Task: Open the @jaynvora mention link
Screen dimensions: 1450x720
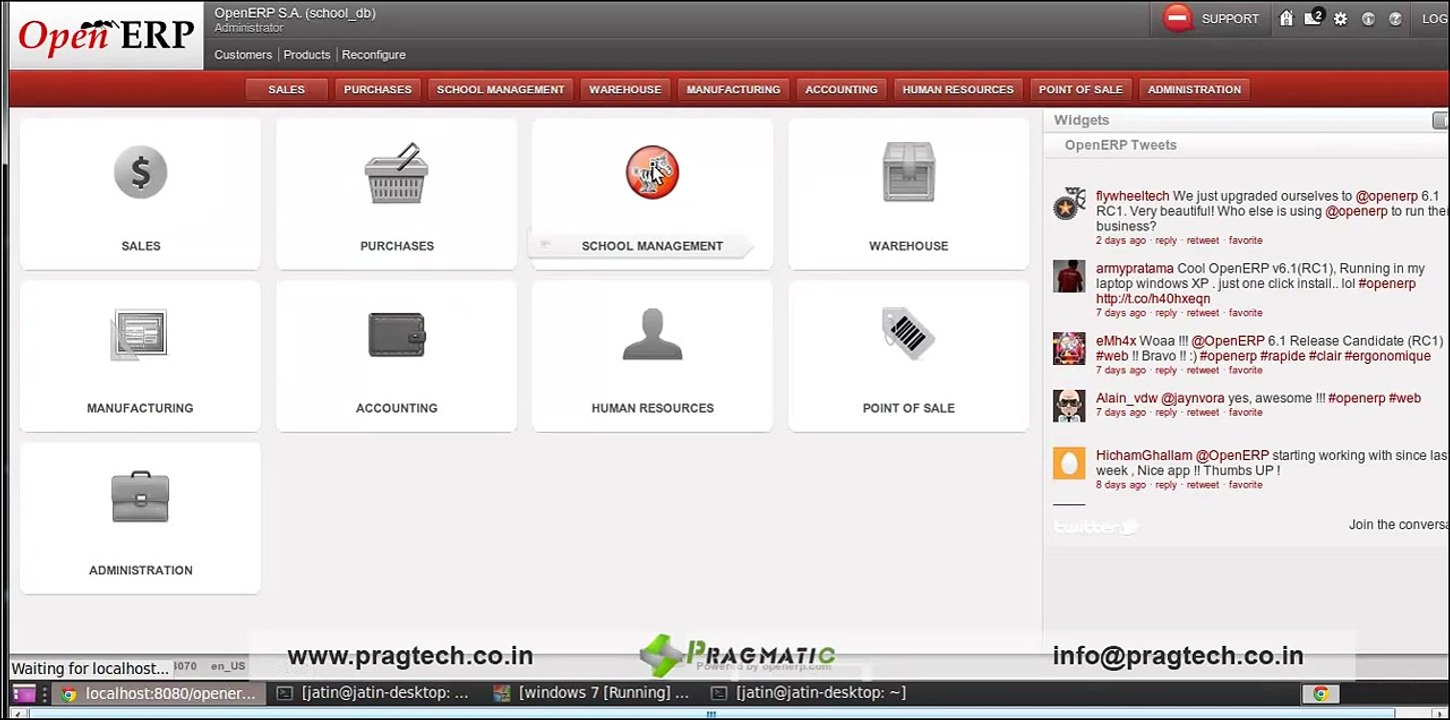Action: (1192, 398)
